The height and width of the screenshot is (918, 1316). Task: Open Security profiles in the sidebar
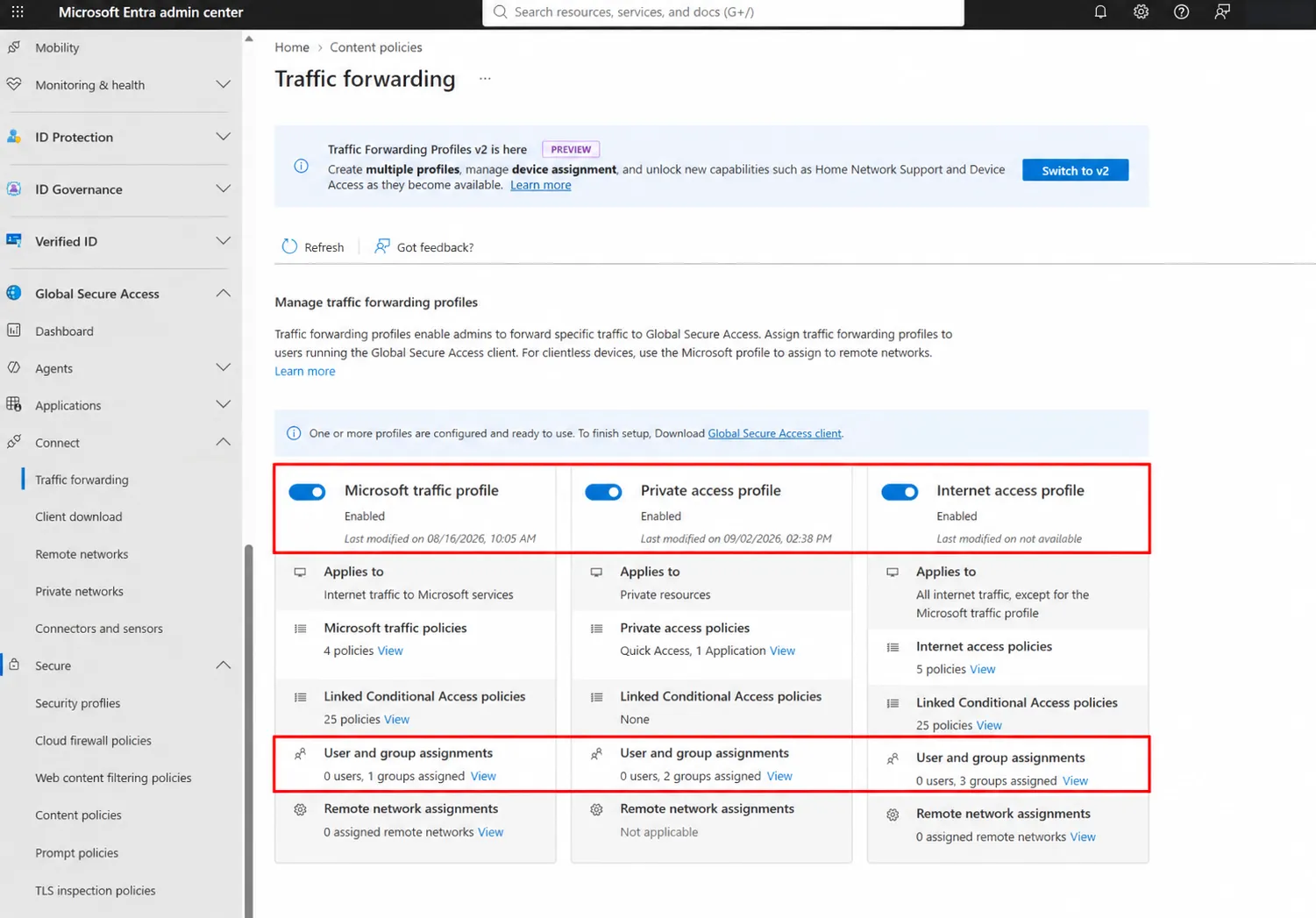tap(78, 703)
